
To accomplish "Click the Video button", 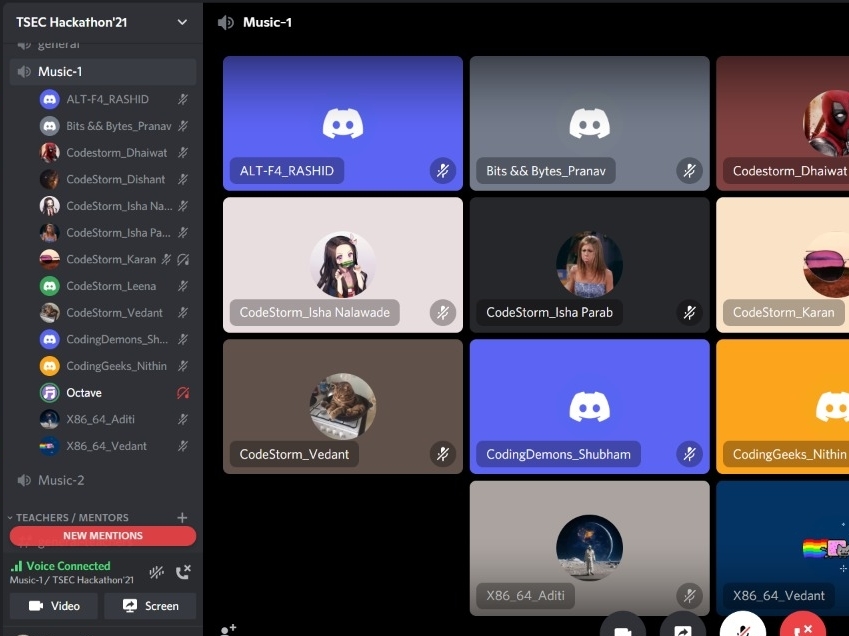I will [x=54, y=606].
